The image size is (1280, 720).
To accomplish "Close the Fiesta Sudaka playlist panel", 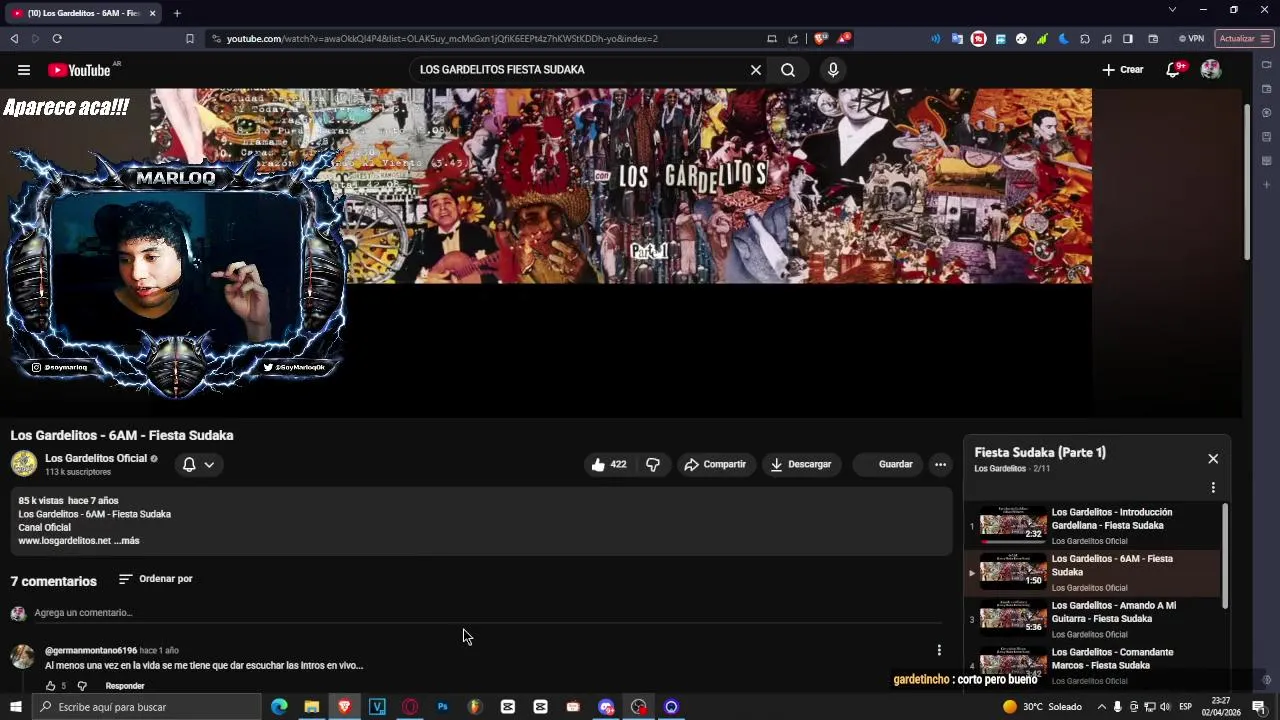I will (1213, 459).
